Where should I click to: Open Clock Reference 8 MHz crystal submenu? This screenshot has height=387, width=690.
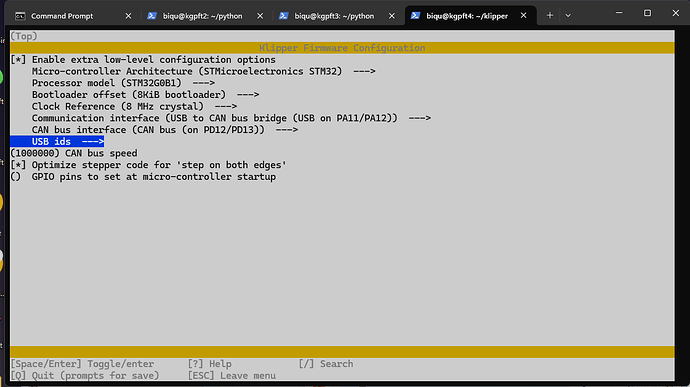134,107
